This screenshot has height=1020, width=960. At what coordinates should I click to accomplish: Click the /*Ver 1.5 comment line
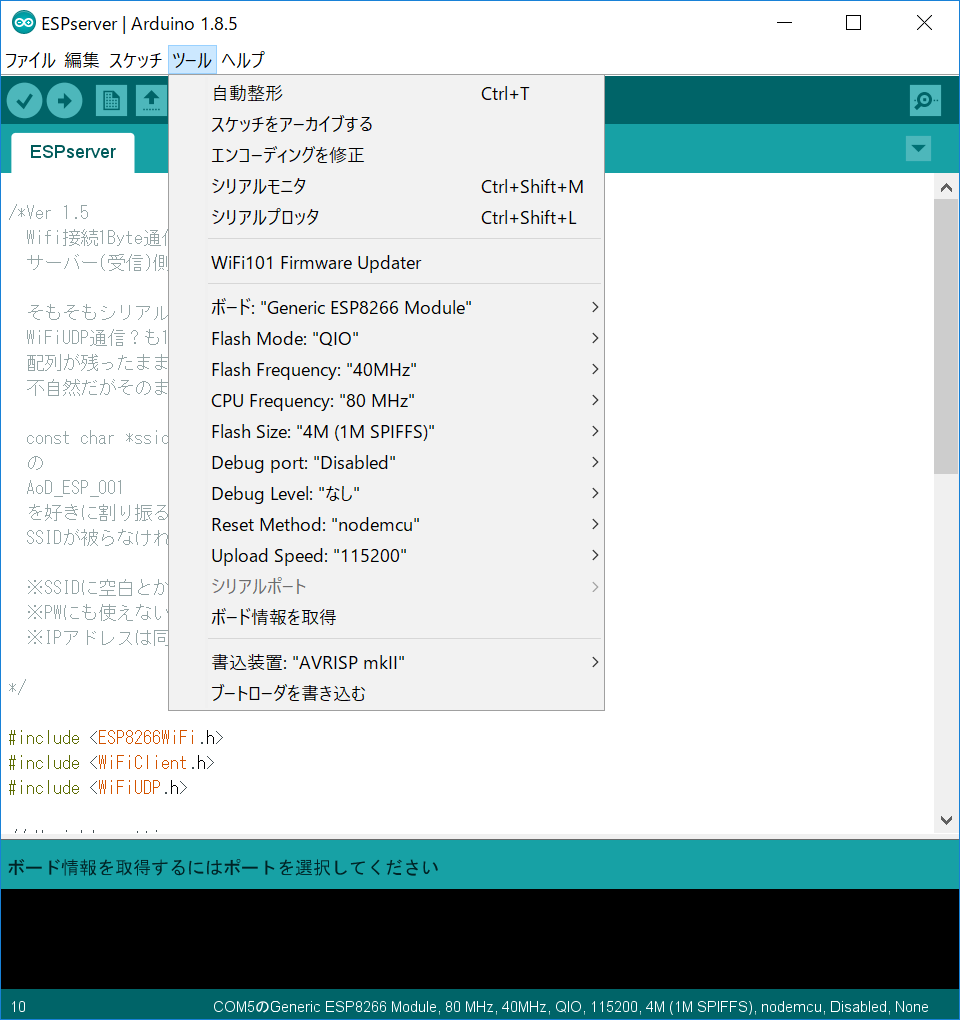click(x=49, y=213)
